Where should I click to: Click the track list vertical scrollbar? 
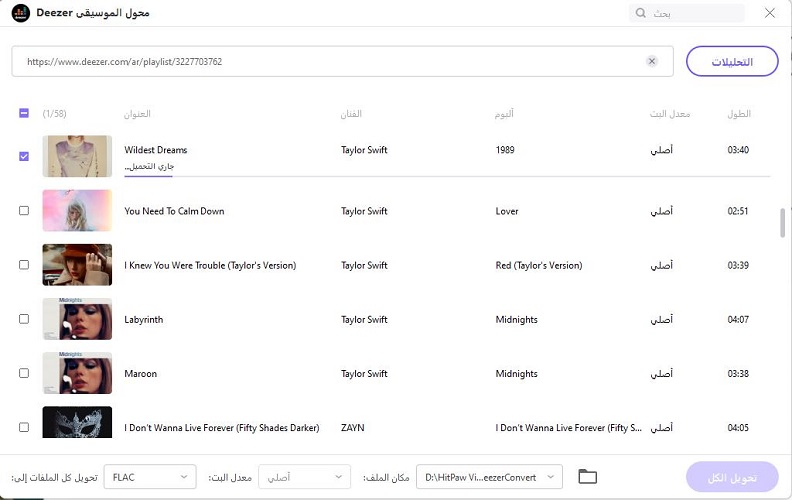782,222
